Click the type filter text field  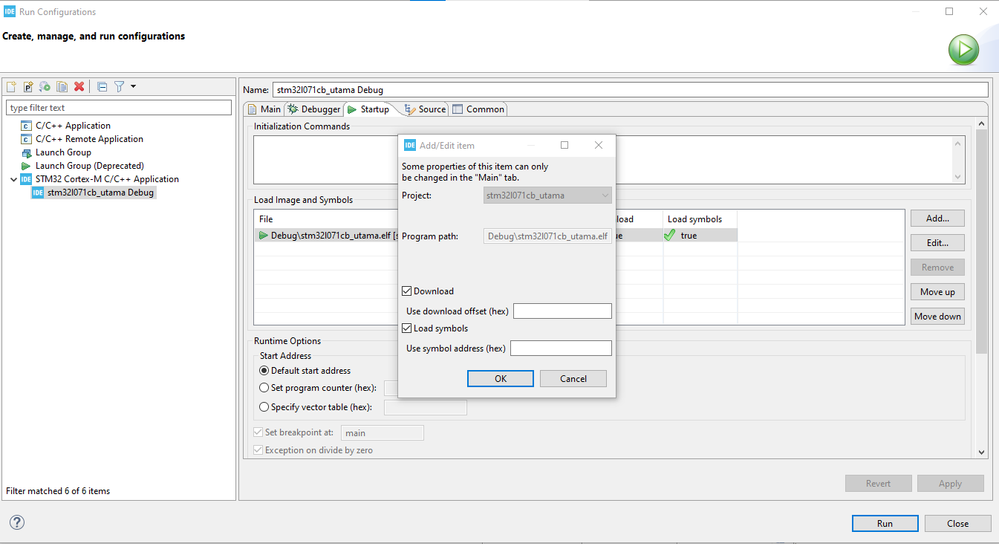[119, 108]
